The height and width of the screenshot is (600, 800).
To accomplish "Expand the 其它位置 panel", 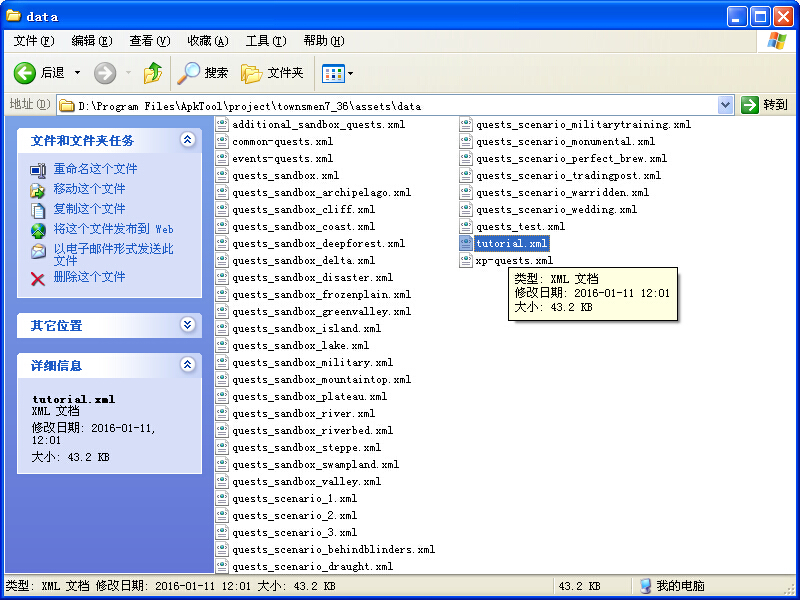I will [188, 324].
